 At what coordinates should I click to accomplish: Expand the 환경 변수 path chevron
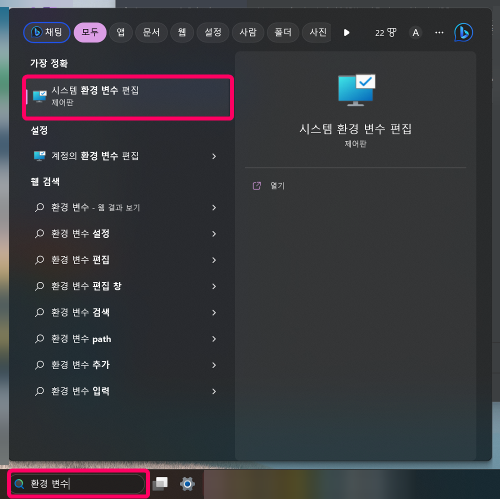point(214,339)
